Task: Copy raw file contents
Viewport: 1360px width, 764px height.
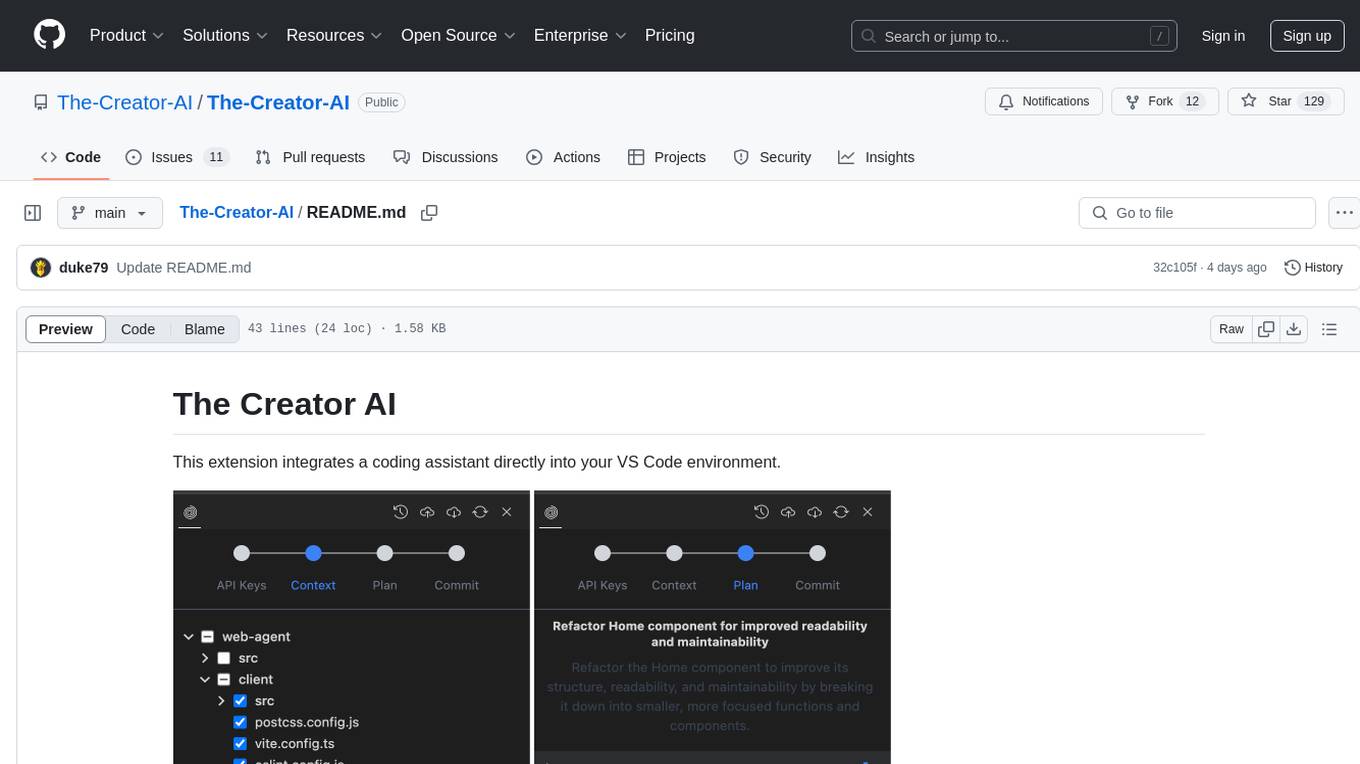Action: click(1266, 329)
